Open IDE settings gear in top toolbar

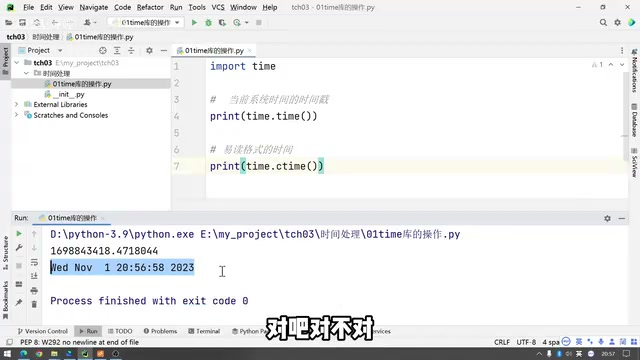(617, 22)
